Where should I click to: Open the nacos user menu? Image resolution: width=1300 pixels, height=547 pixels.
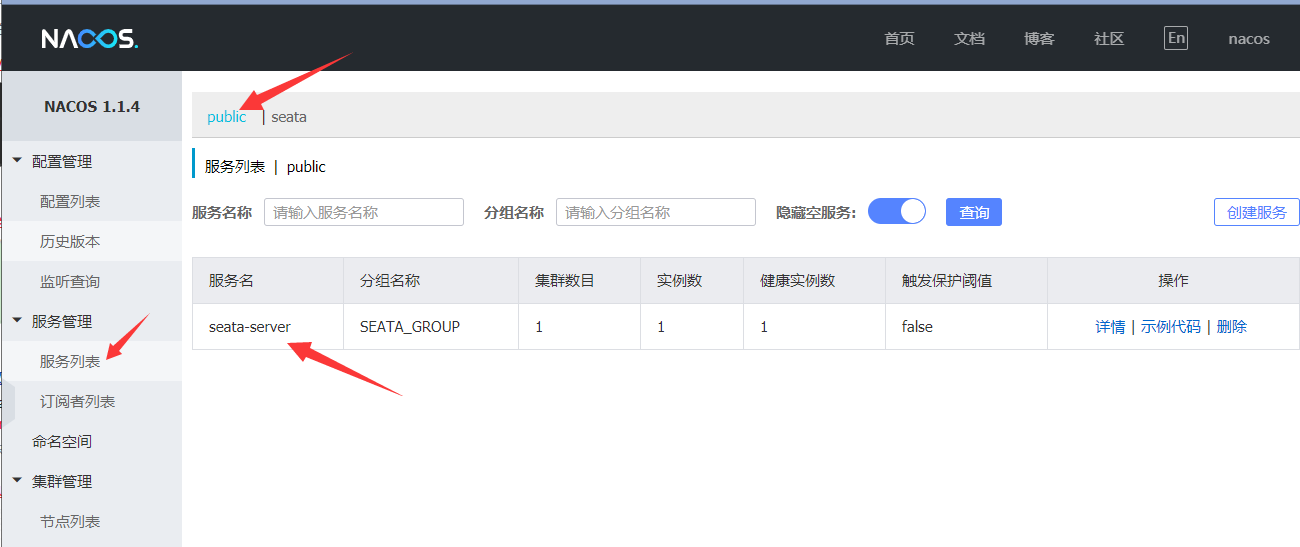[x=1249, y=39]
